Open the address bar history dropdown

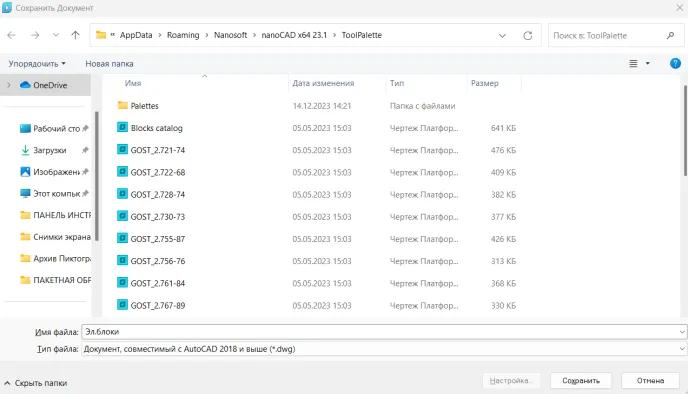point(502,36)
